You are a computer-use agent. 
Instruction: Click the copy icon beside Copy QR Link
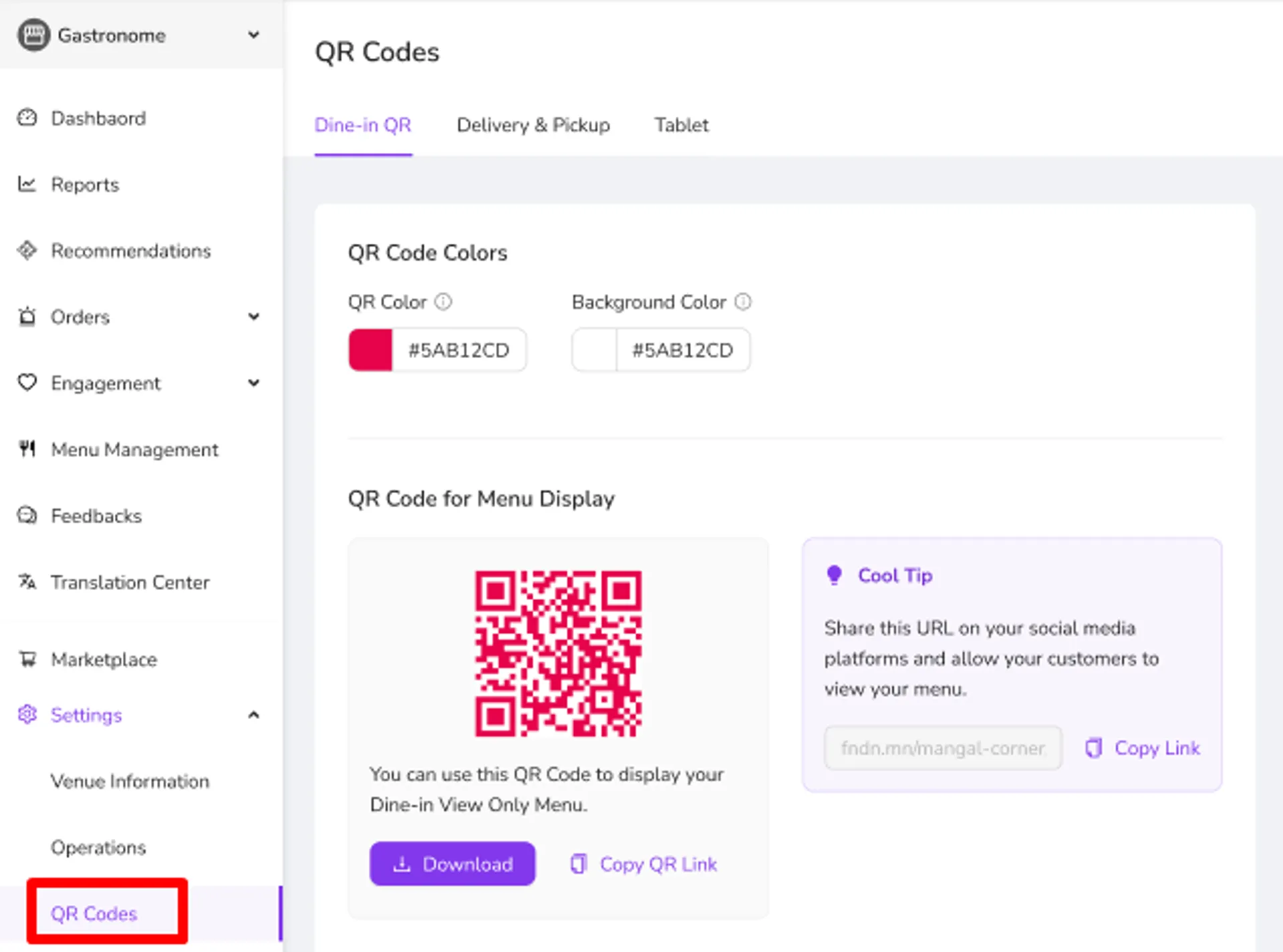(579, 864)
